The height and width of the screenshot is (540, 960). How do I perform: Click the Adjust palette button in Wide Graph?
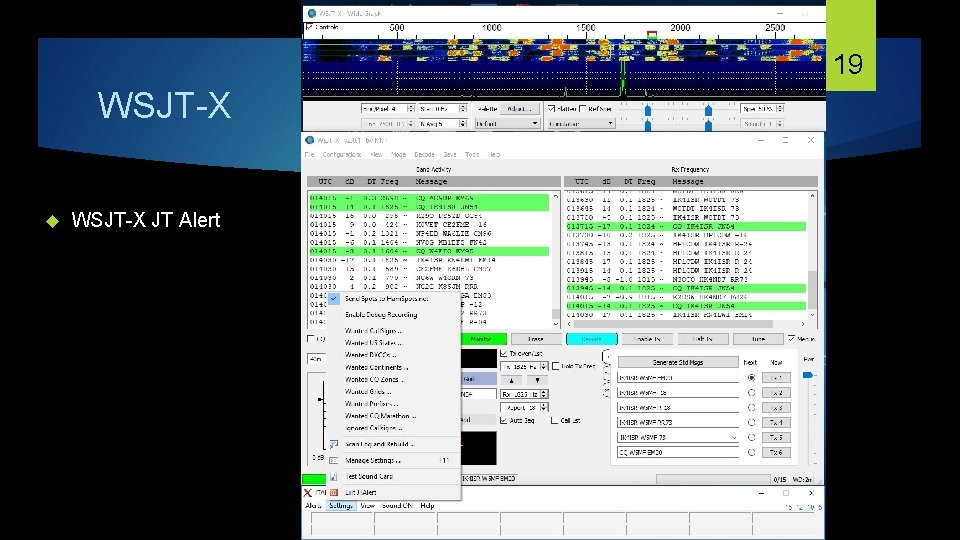point(519,108)
